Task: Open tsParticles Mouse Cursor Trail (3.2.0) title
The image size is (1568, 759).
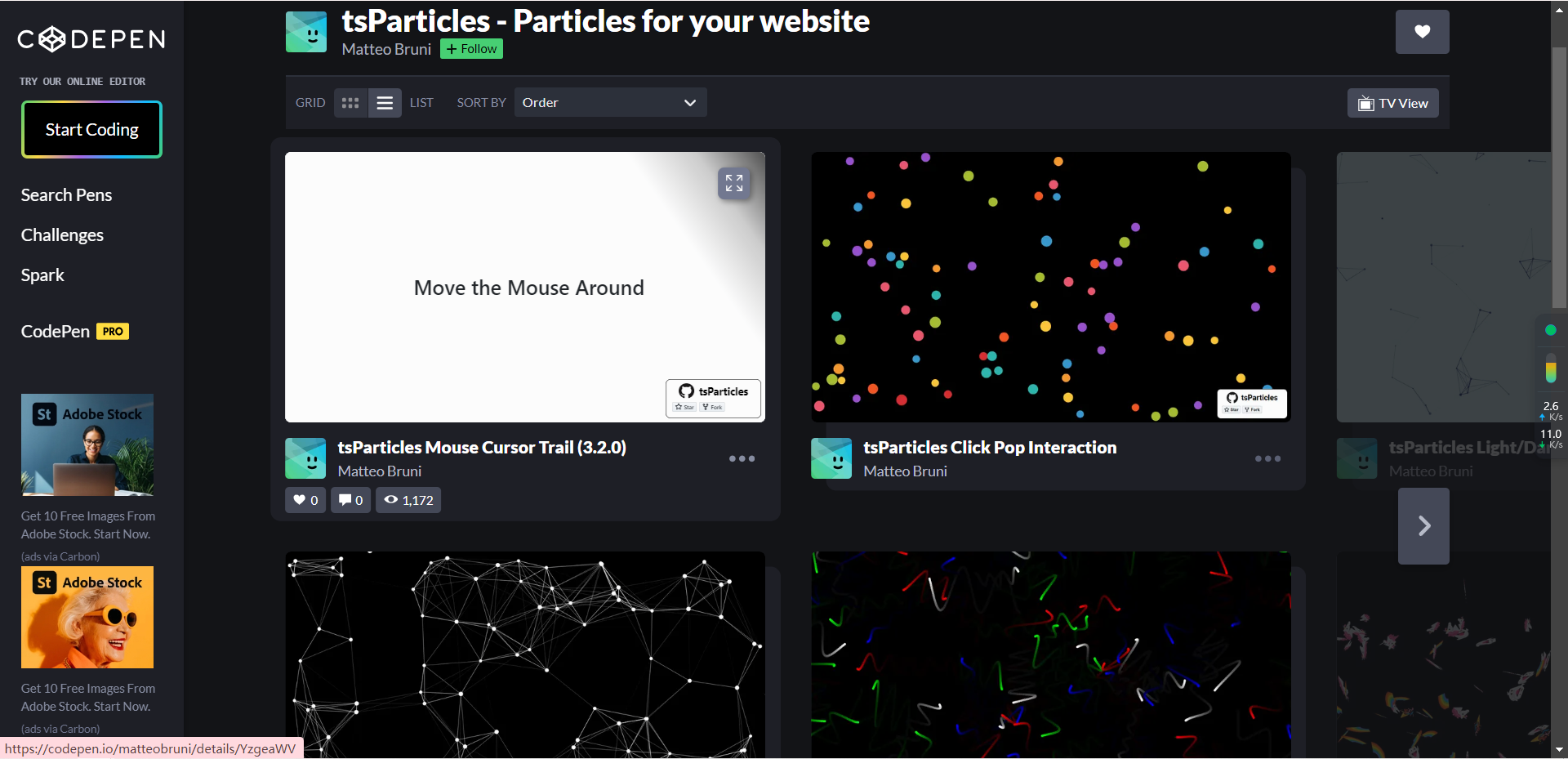Action: (x=482, y=448)
